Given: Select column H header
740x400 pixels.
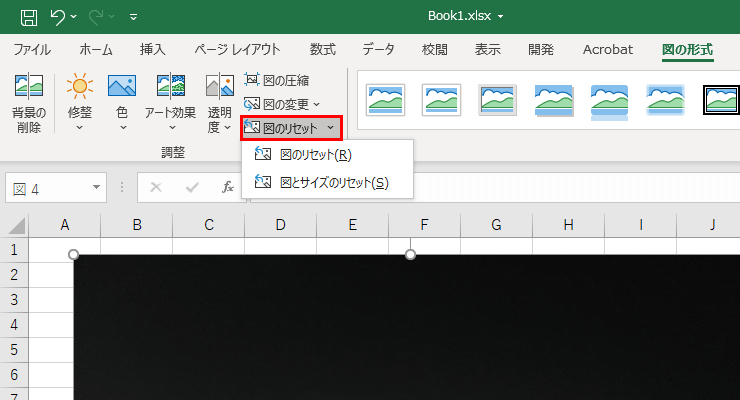Looking at the screenshot, I should click(x=568, y=225).
